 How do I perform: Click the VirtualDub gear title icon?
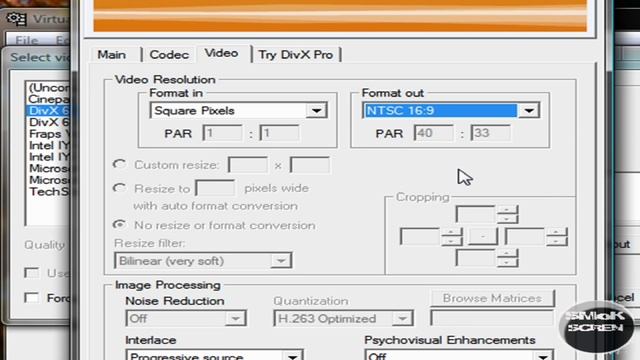(x=17, y=19)
